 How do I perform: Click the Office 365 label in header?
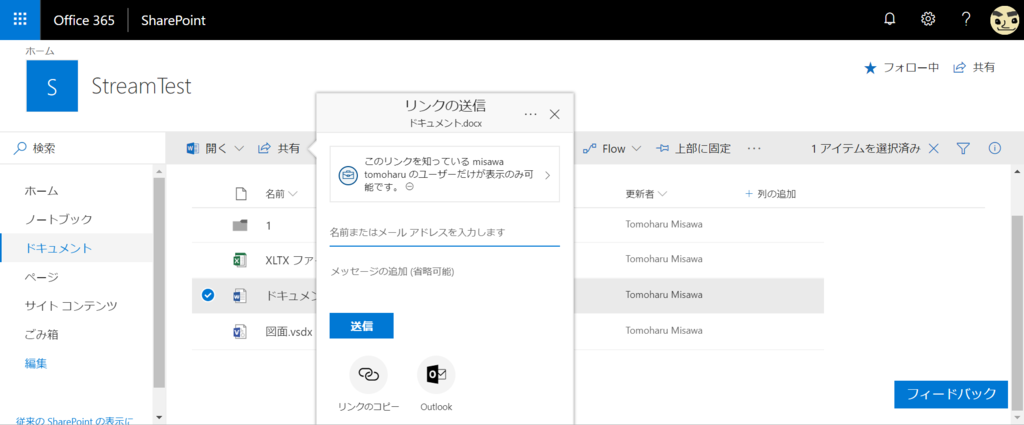pos(84,20)
